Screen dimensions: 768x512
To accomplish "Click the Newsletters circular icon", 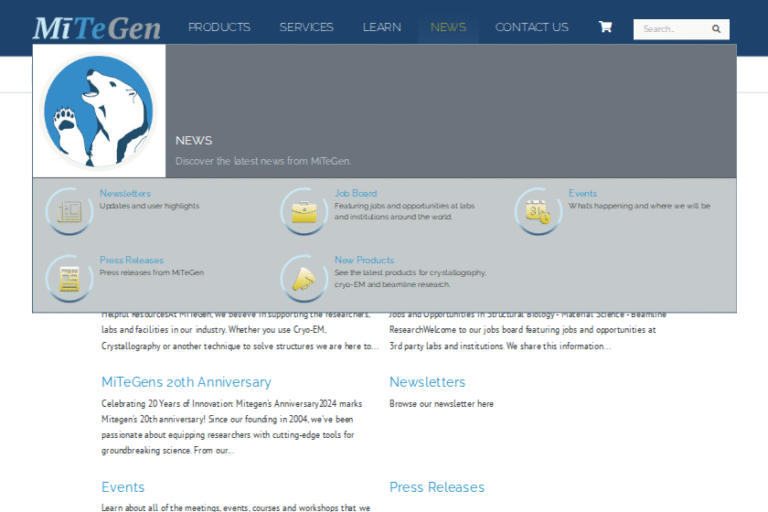I will 70,211.
